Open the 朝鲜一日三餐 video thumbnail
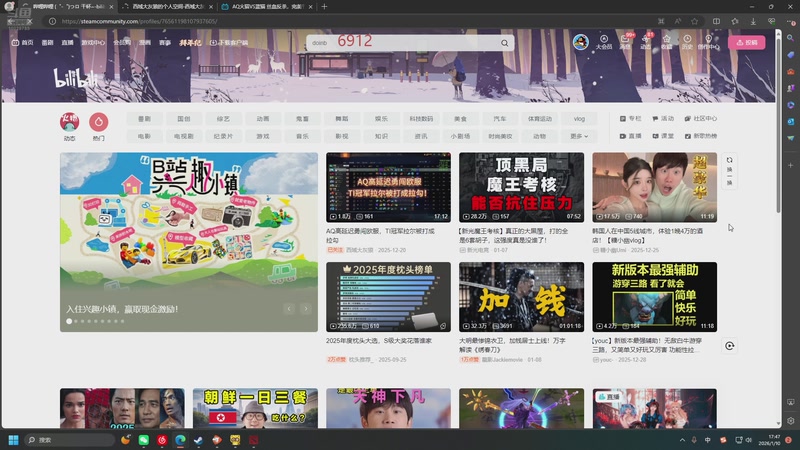This screenshot has height=450, width=800. coord(255,408)
